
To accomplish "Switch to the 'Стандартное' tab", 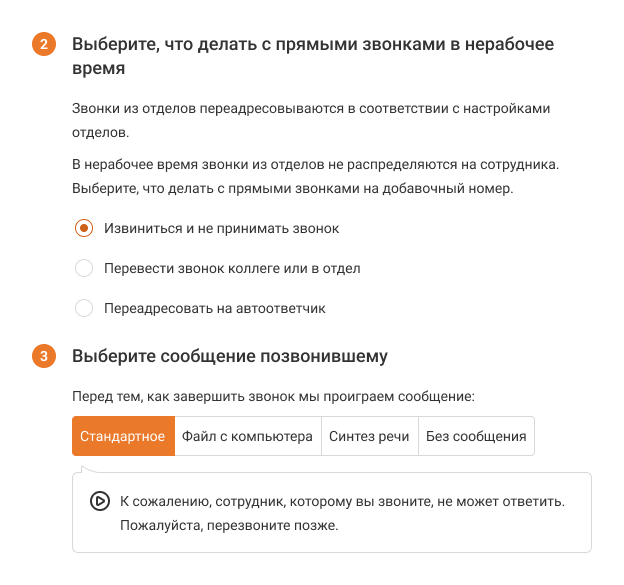I will pyautogui.click(x=123, y=436).
